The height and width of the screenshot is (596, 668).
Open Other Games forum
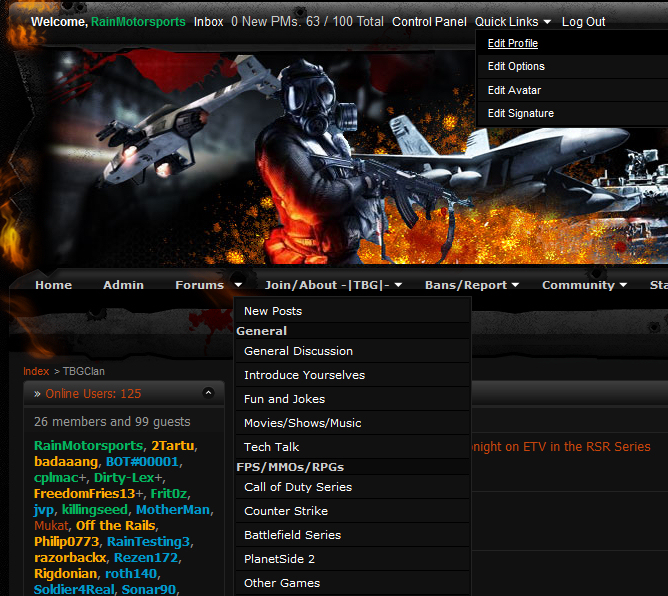353,583
